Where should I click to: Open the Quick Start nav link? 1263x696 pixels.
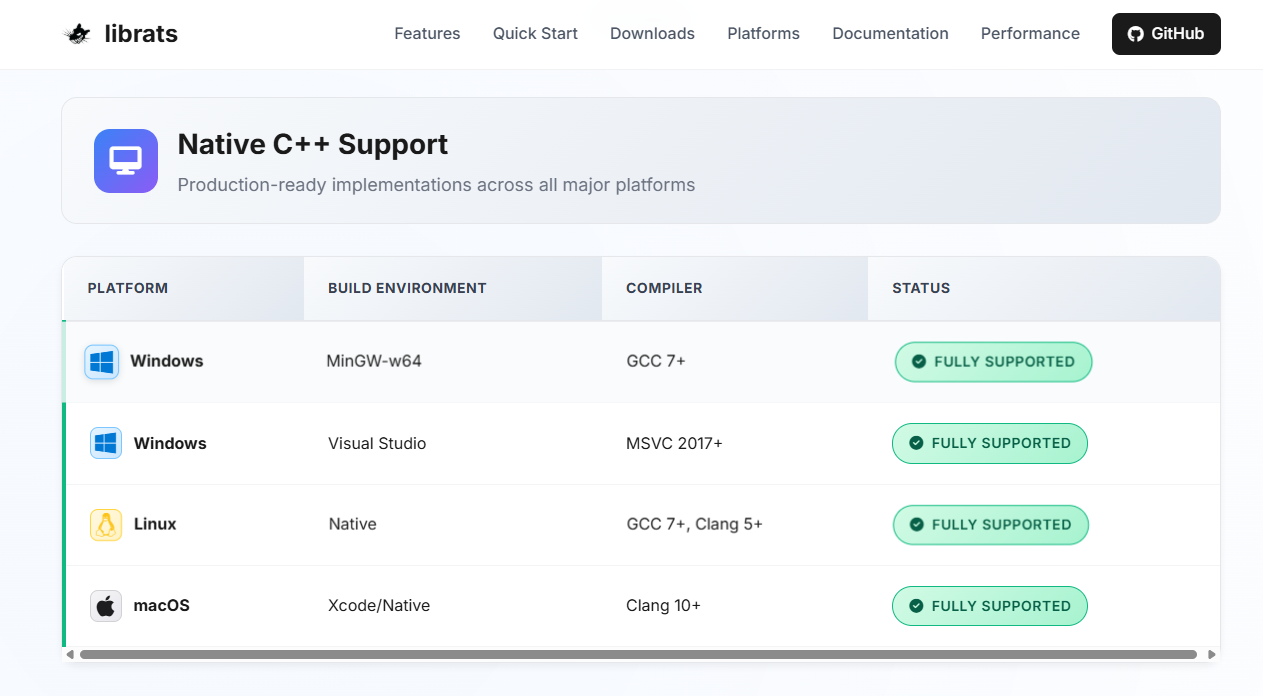click(x=535, y=34)
